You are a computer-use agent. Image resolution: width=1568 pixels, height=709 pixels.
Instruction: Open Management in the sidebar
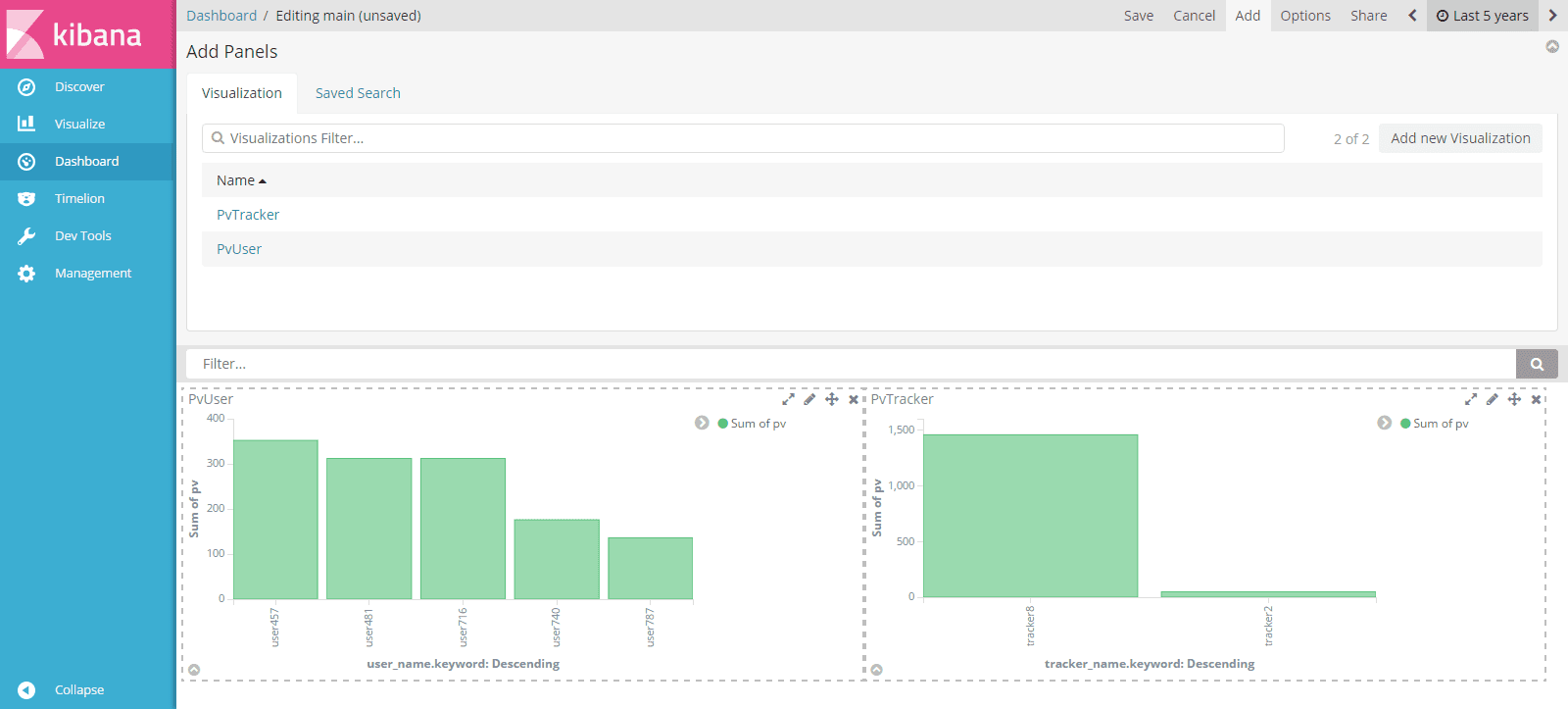tap(93, 274)
